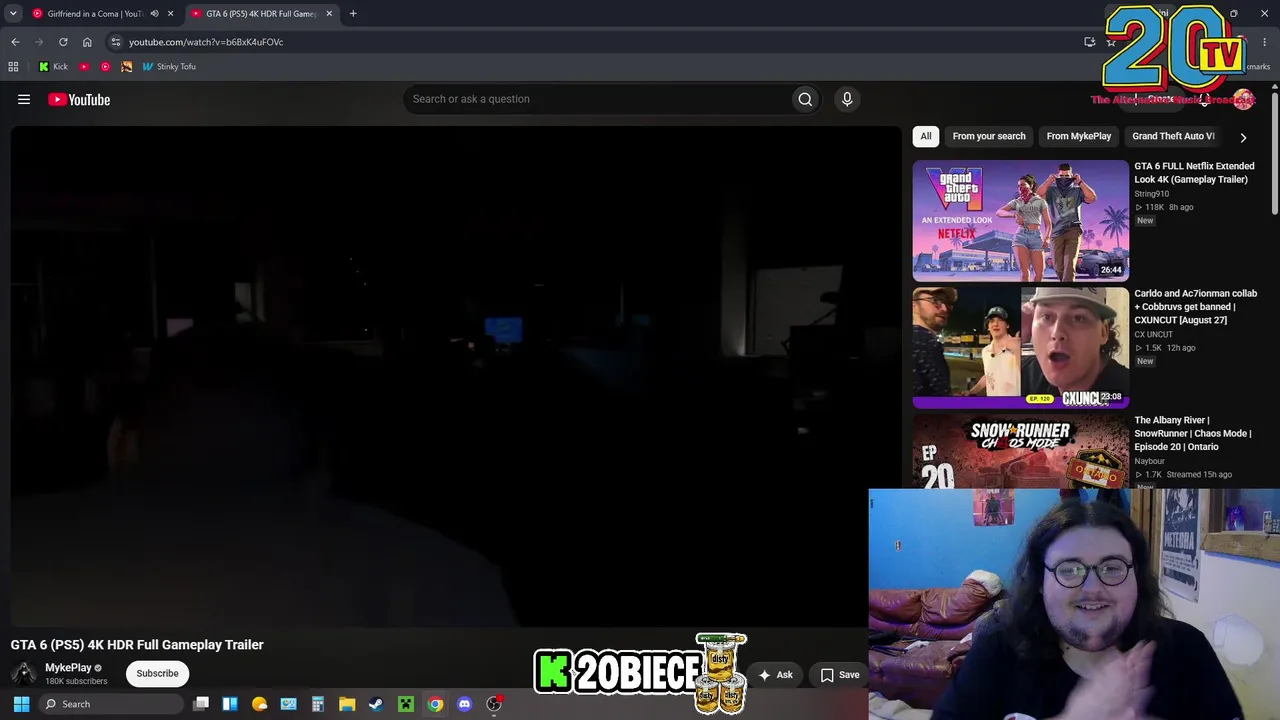This screenshot has height=720, width=1280.
Task: Open the Carldo and Ac7ionman collab thumbnail
Action: [1020, 348]
